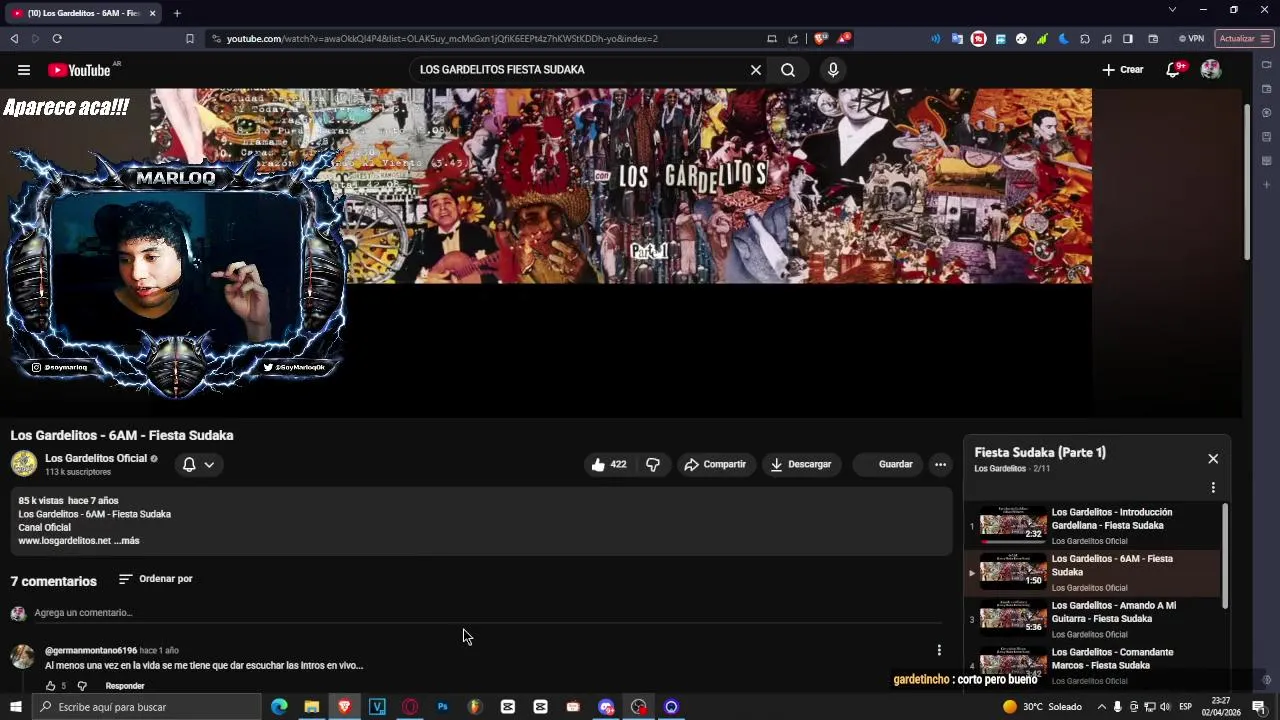Viewport: 1280px width, 720px height.
Task: Open the Windows Start menu
Action: pyautogui.click(x=15, y=707)
